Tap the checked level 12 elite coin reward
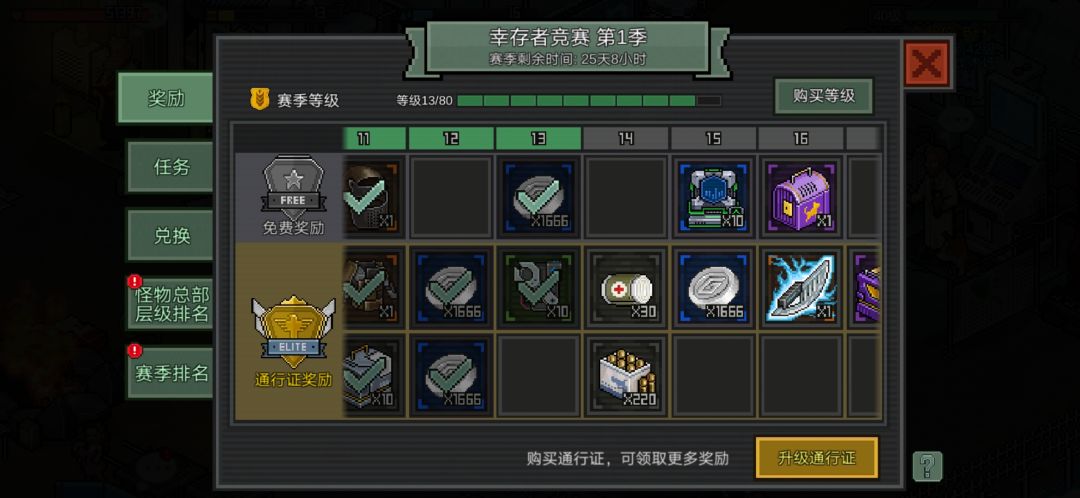 pyautogui.click(x=451, y=288)
